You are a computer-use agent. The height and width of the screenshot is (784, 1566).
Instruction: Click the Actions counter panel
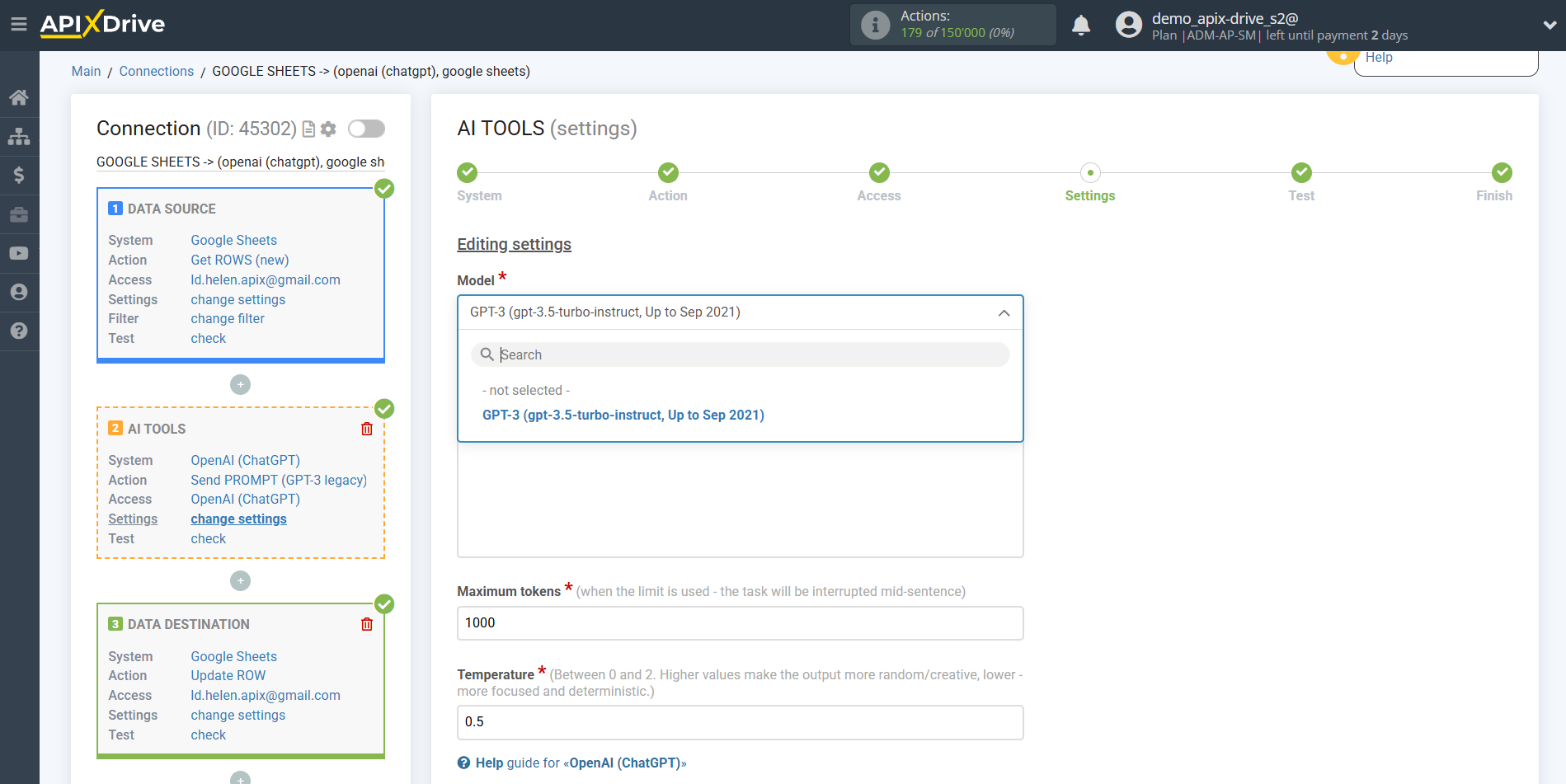point(952,25)
